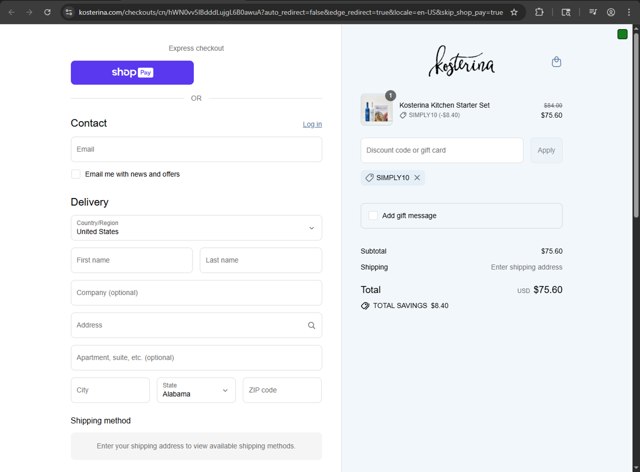
Task: Click the Shipping method heading
Action: [101, 421]
